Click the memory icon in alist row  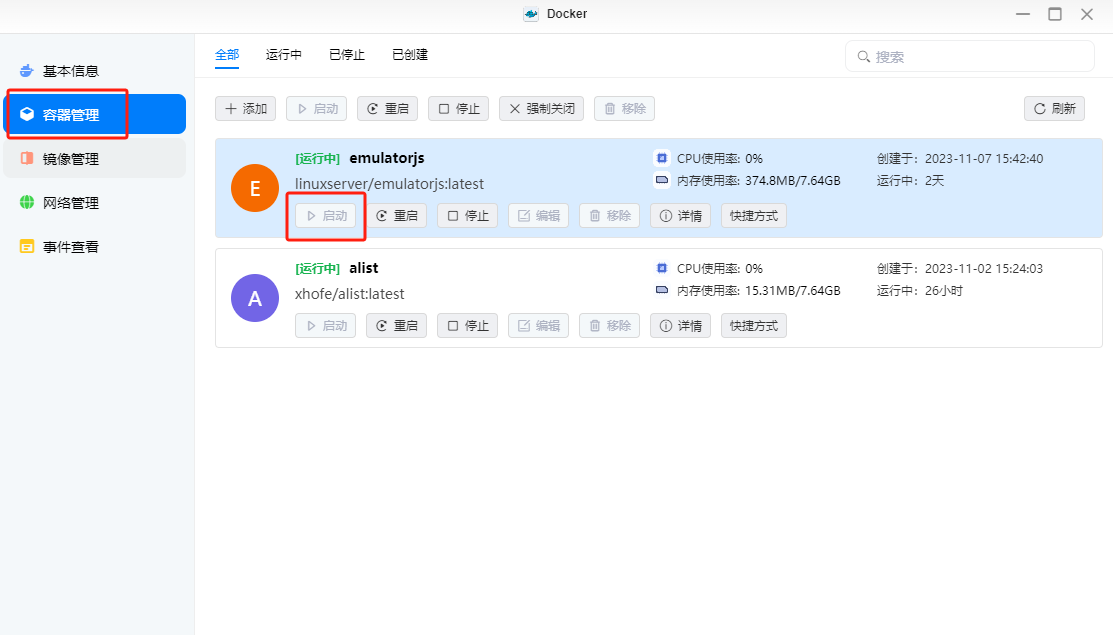click(x=662, y=290)
